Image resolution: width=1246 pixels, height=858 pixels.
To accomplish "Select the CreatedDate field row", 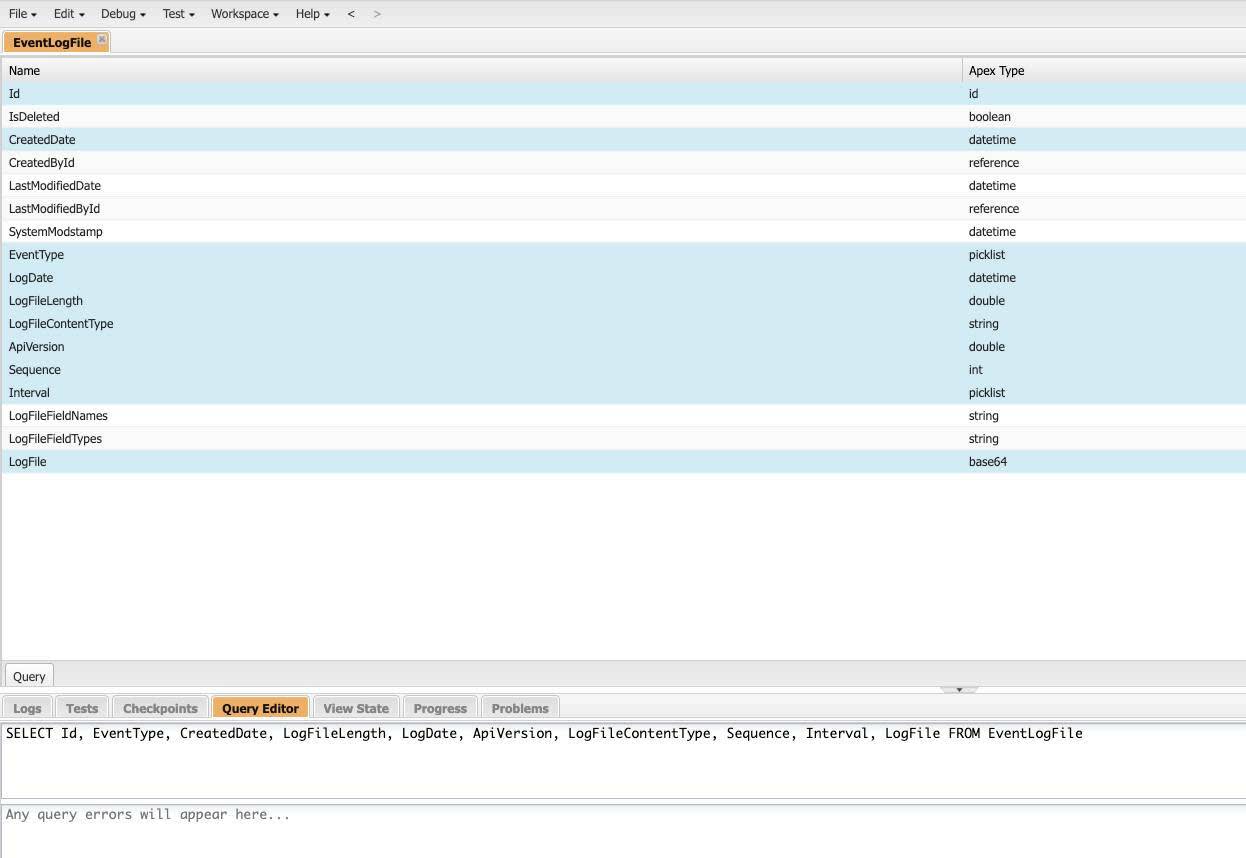I will point(623,140).
